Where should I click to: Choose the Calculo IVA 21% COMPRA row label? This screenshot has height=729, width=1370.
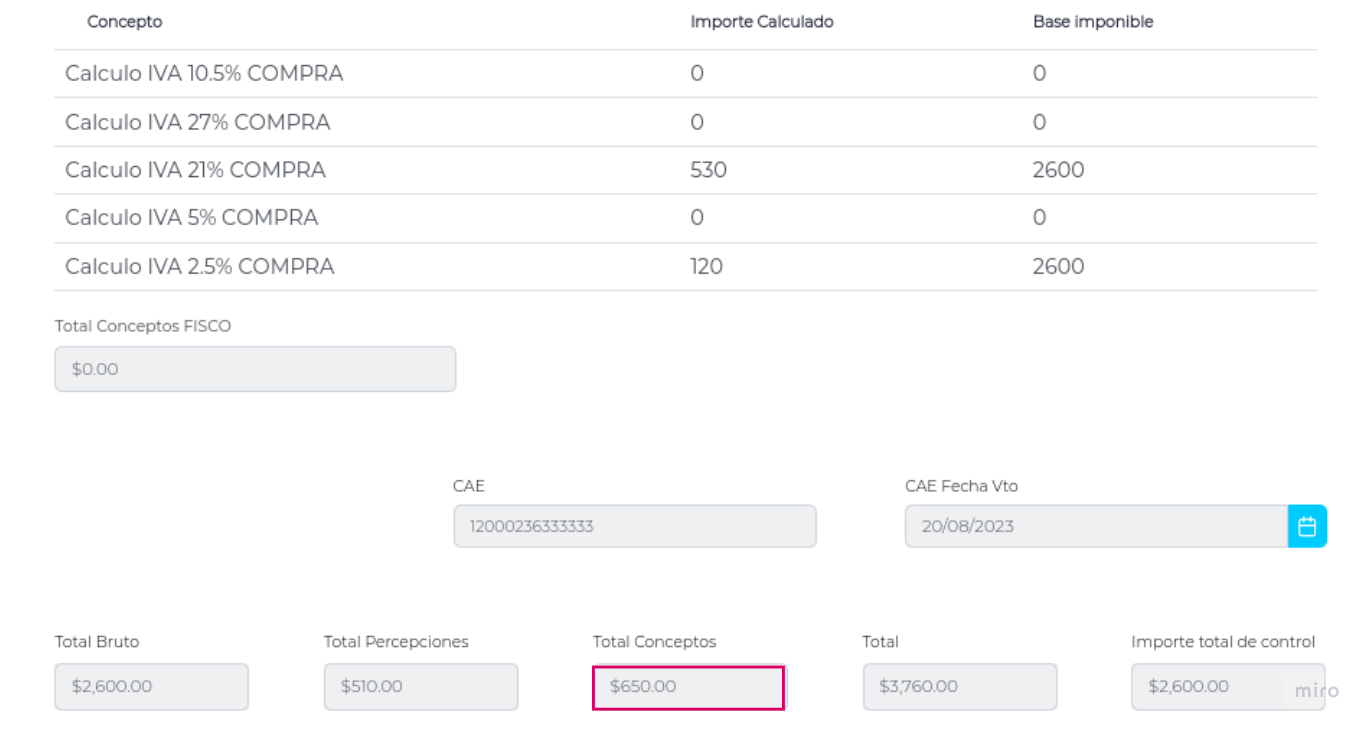(x=195, y=170)
